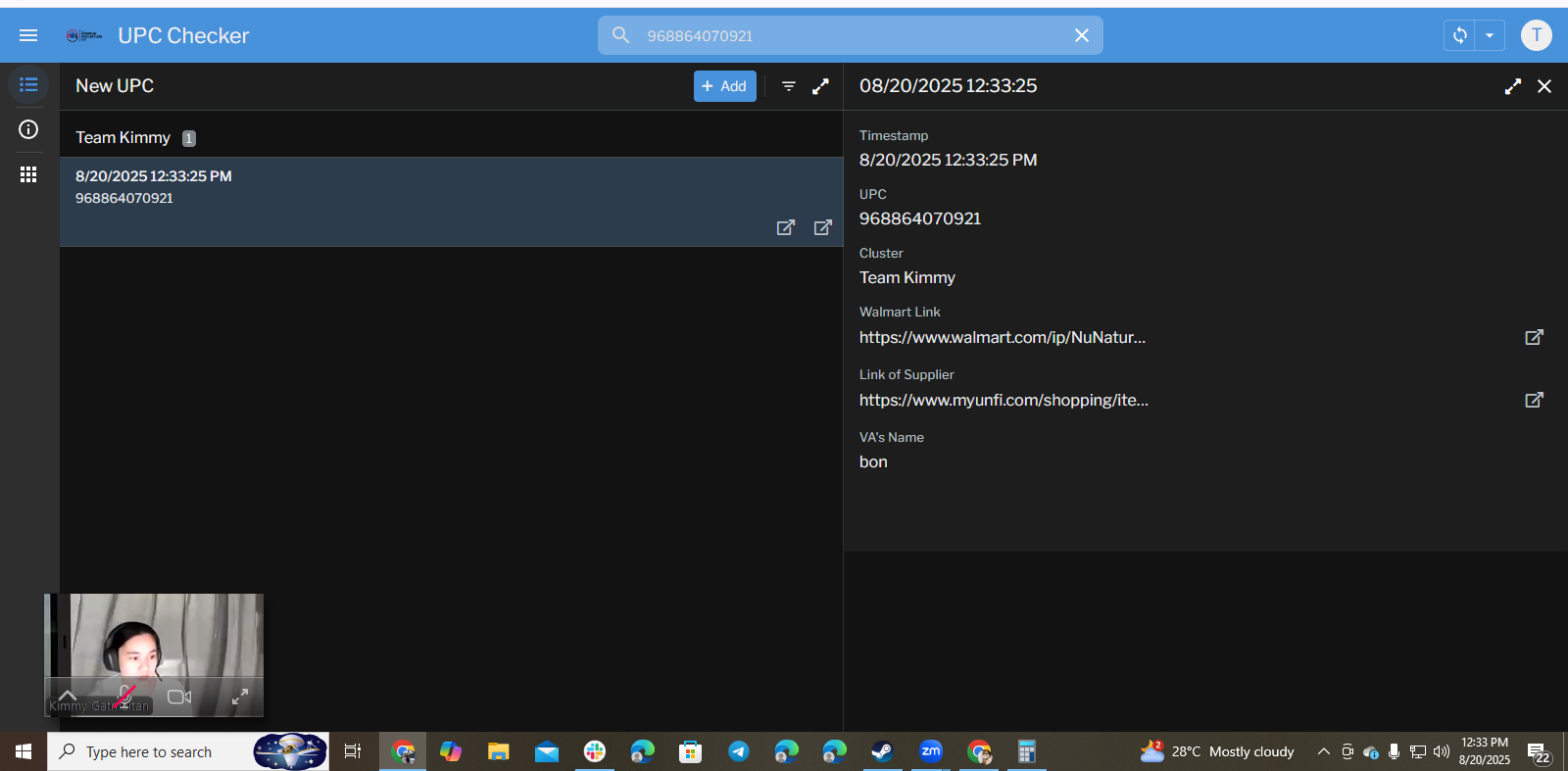Open the hamburger navigation menu
This screenshot has height=771, width=1568.
point(28,35)
